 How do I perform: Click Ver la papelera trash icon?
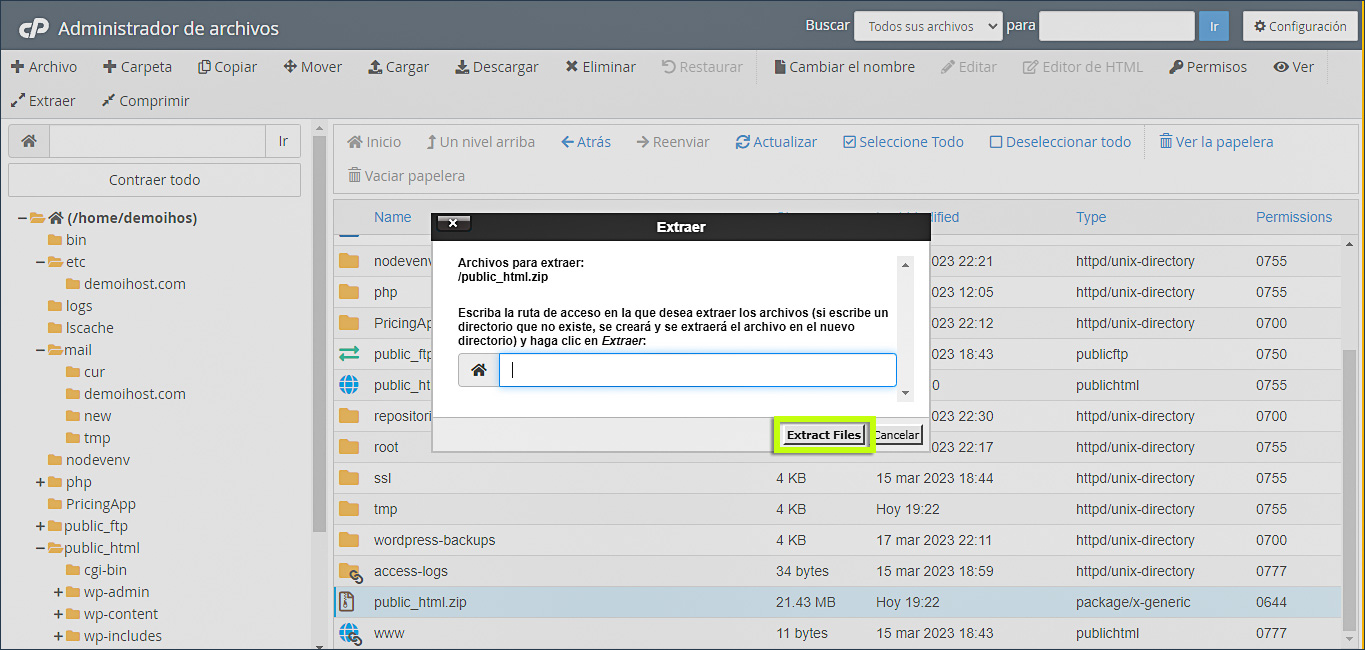[1166, 142]
